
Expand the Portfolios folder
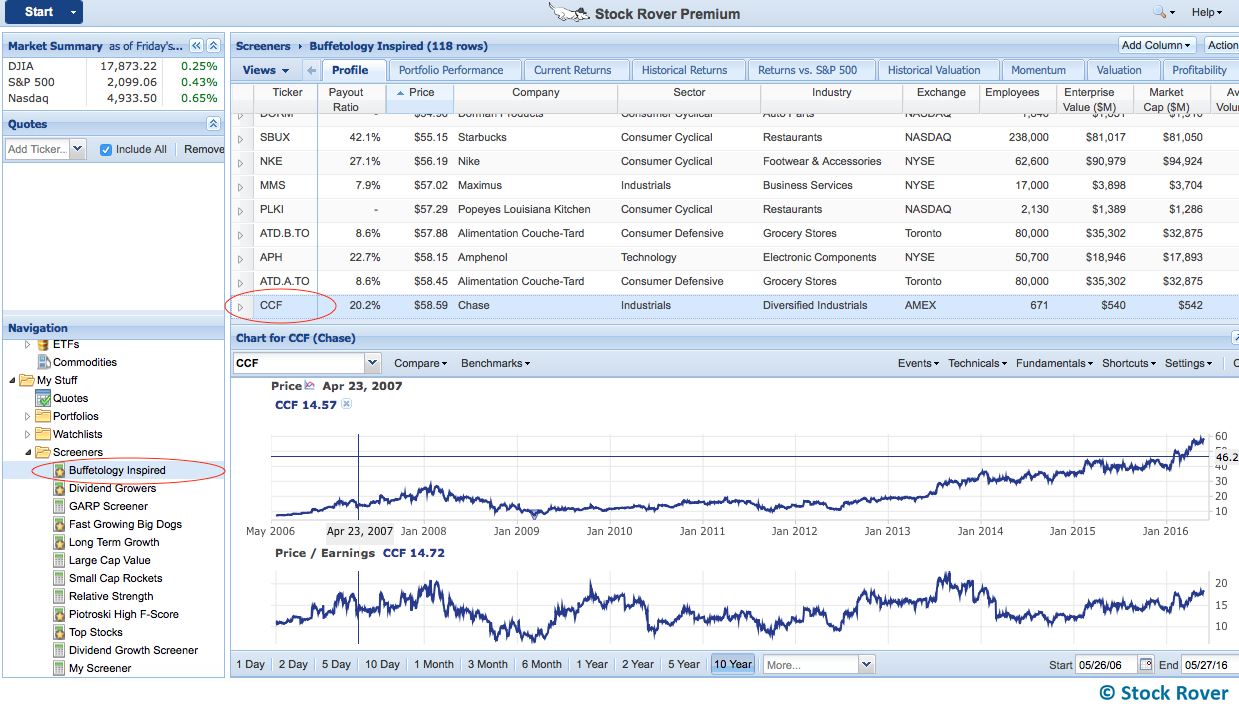click(x=28, y=416)
